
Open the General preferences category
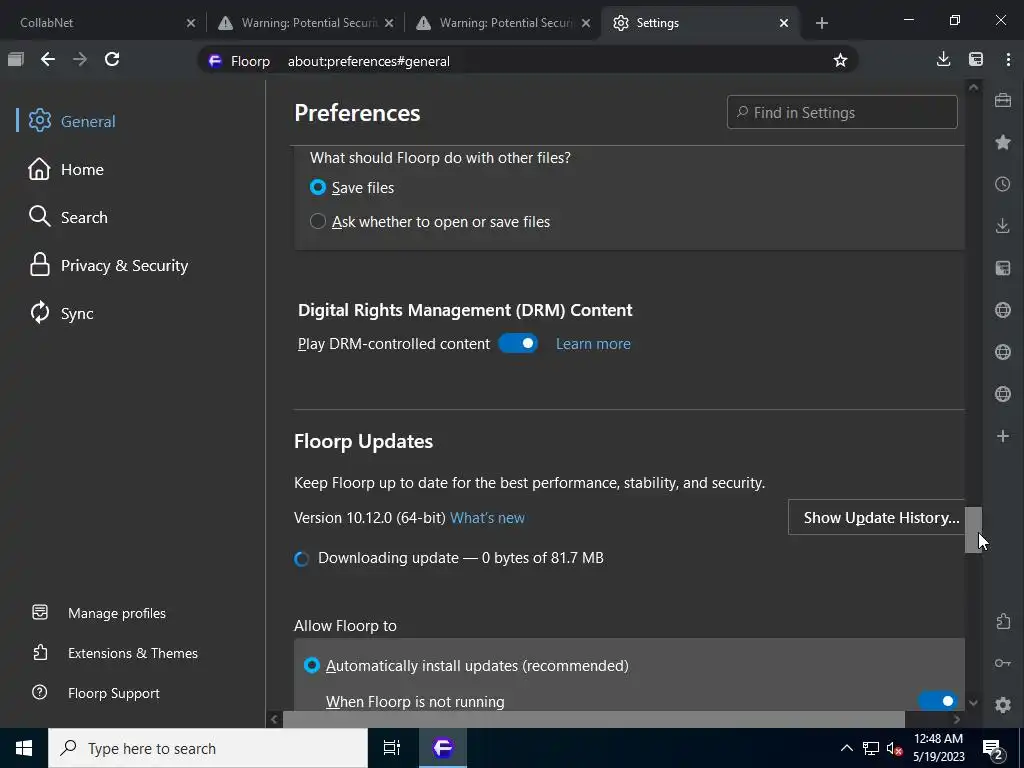click(72, 121)
